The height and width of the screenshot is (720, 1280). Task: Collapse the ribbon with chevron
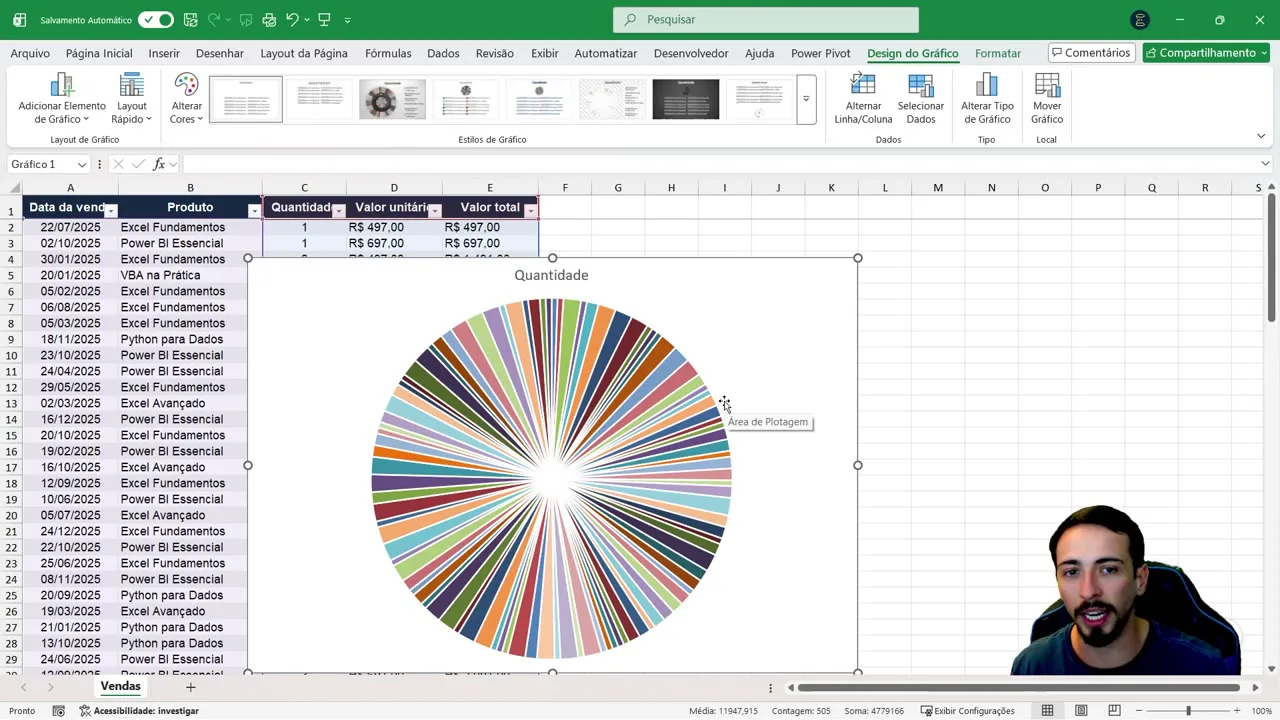click(x=1262, y=136)
